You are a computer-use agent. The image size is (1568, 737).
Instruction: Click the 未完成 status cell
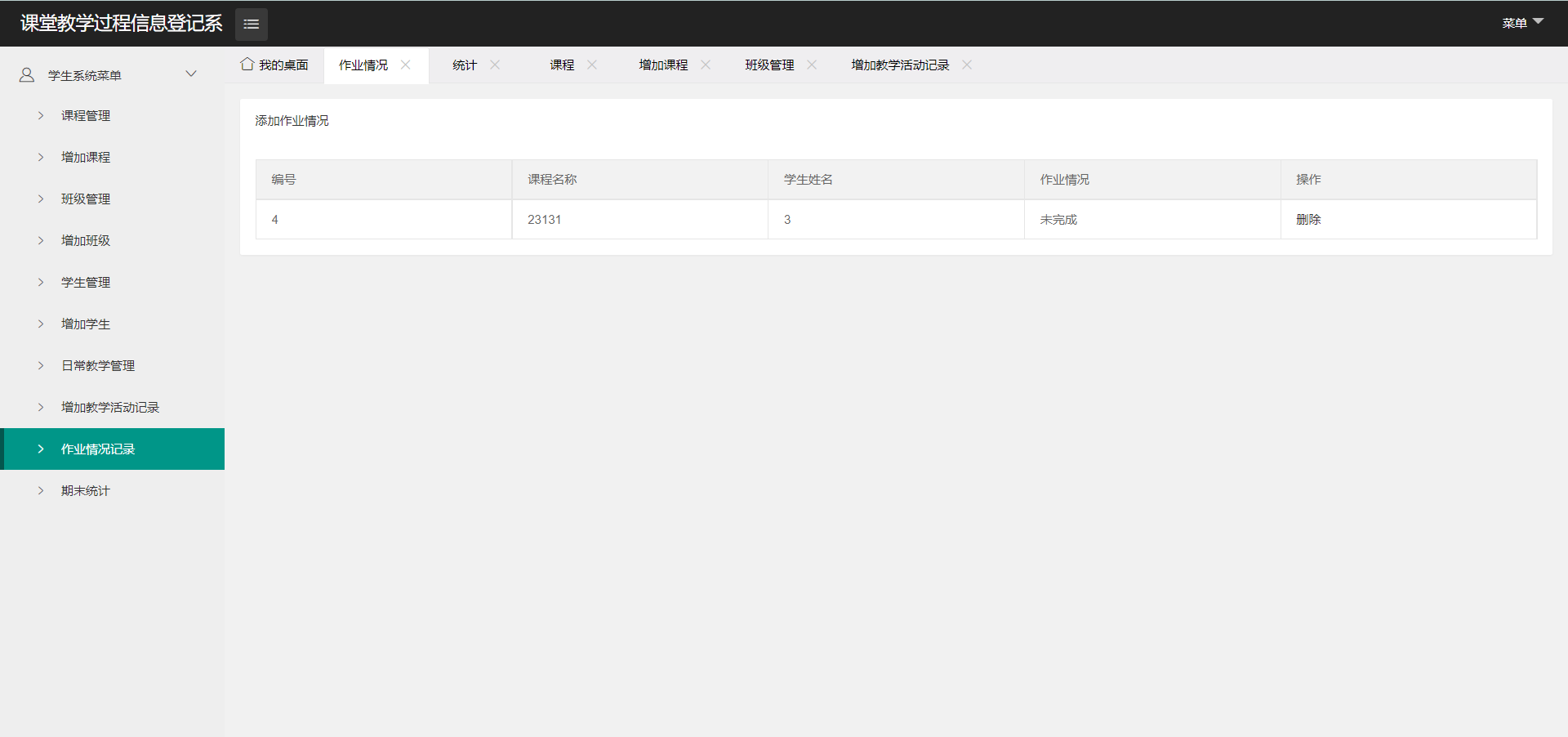click(x=1152, y=219)
